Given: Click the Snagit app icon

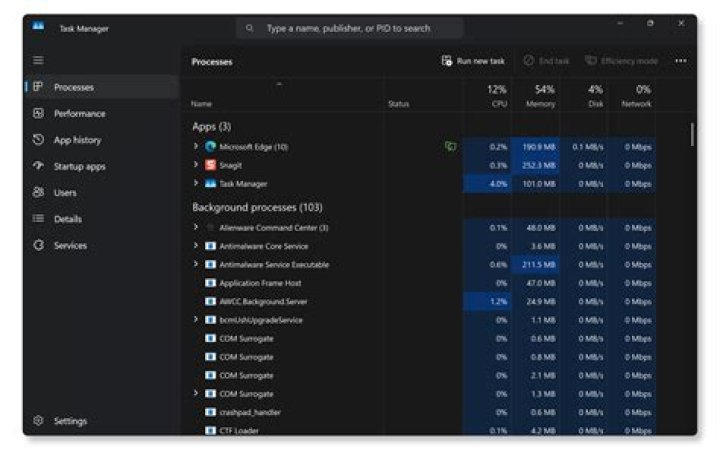Looking at the screenshot, I should coord(210,165).
